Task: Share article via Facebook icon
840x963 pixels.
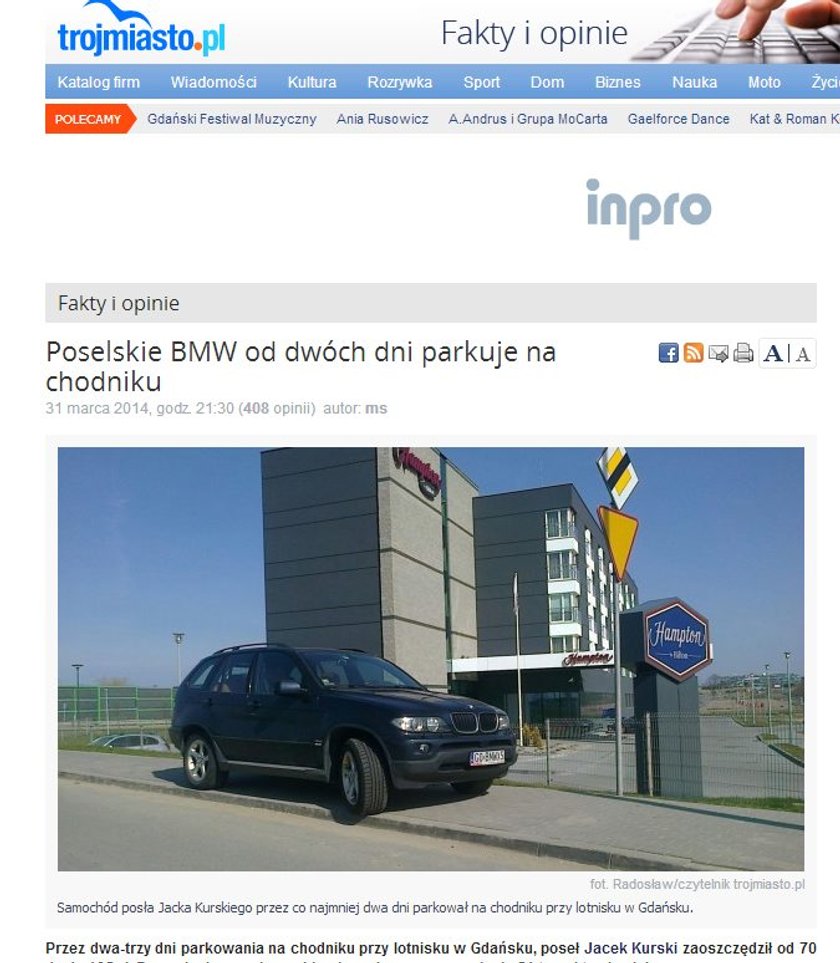Action: point(668,353)
